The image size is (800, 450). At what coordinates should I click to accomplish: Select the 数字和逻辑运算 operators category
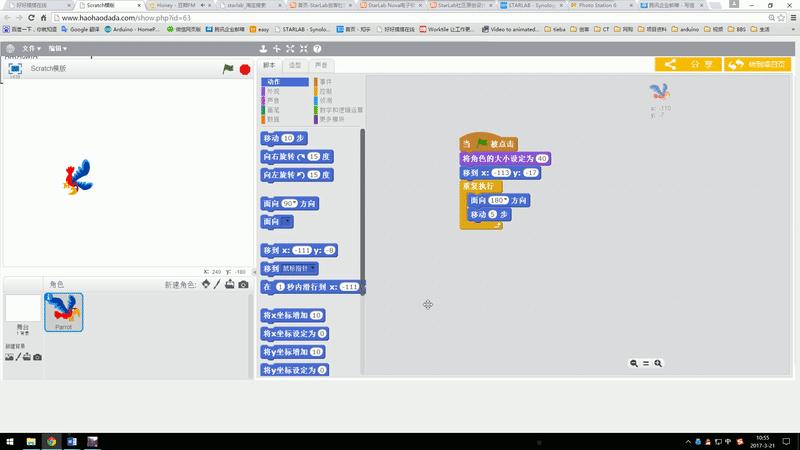click(339, 110)
